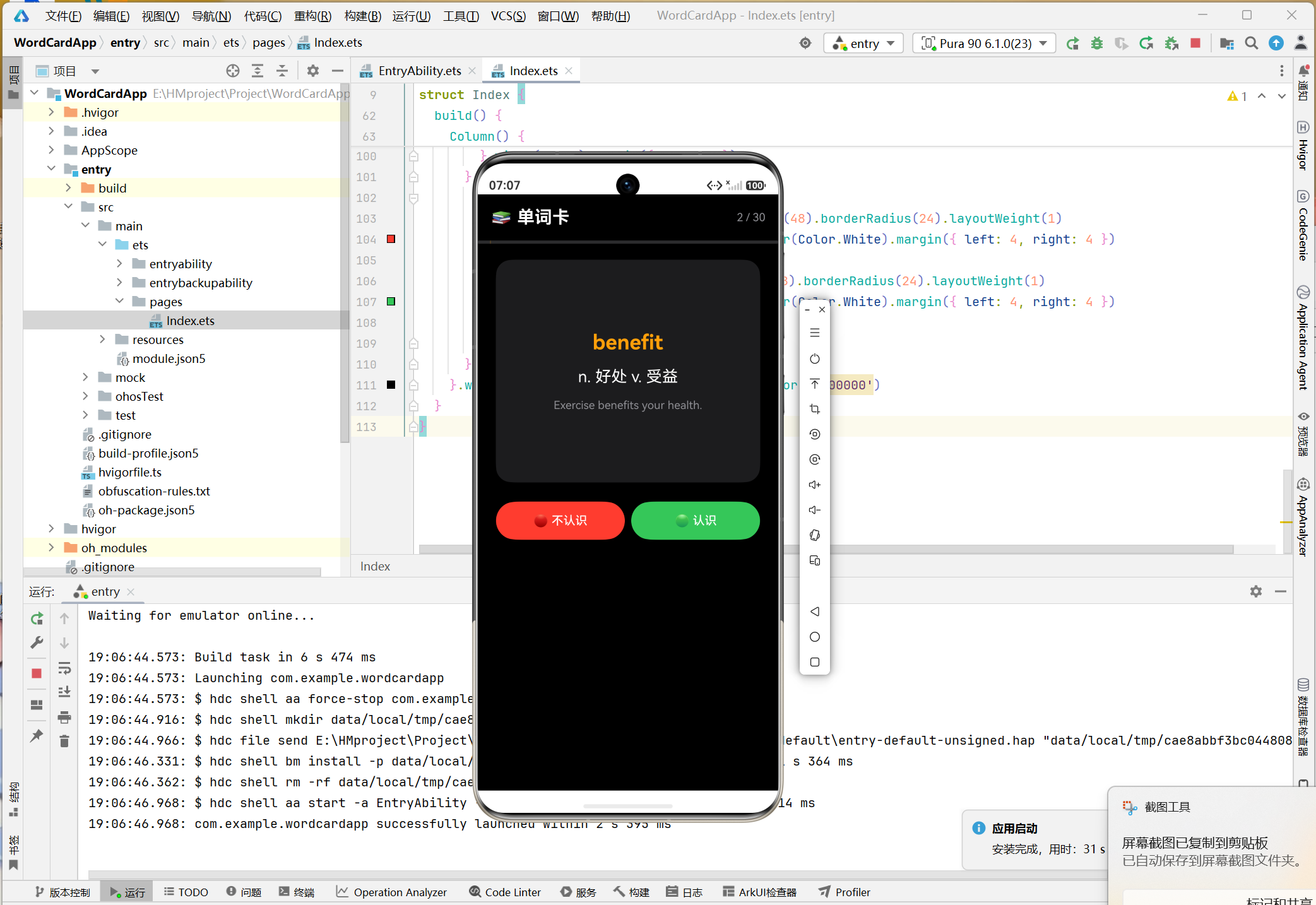Open project panel settings gear
This screenshot has width=1316, height=905.
(313, 71)
